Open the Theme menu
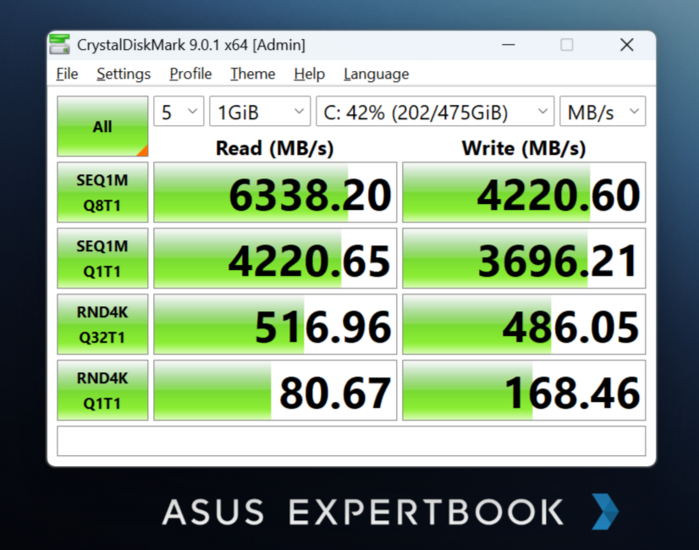This screenshot has height=550, width=699. (252, 74)
